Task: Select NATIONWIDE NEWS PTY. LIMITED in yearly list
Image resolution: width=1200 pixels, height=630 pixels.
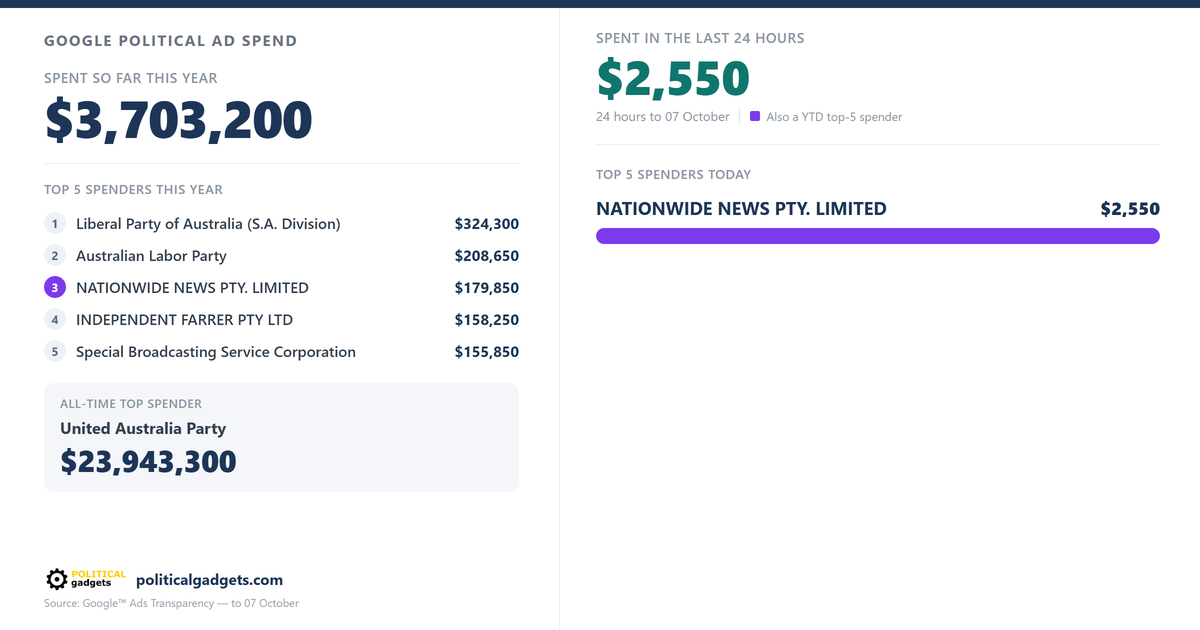Action: 192,288
